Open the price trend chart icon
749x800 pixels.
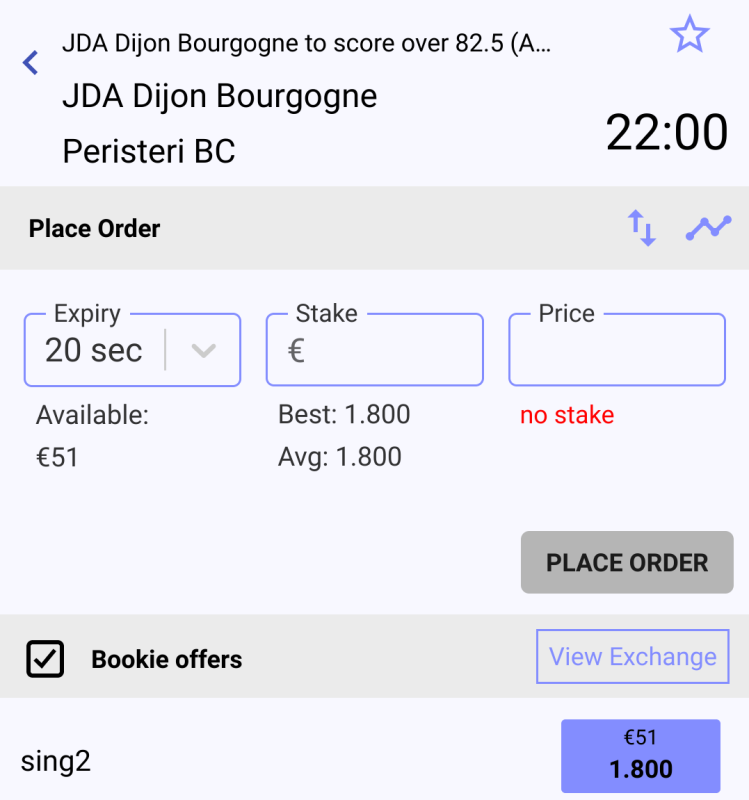708,228
